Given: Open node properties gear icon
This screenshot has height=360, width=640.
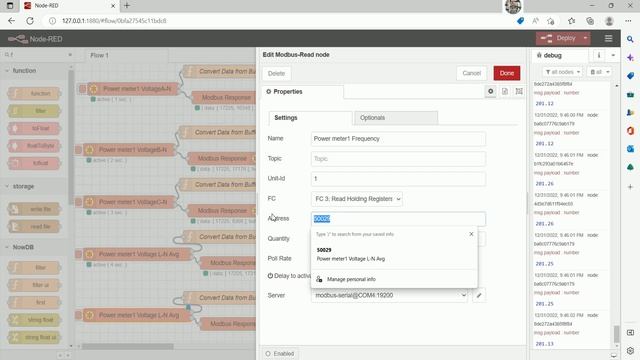Looking at the screenshot, I should tap(491, 91).
